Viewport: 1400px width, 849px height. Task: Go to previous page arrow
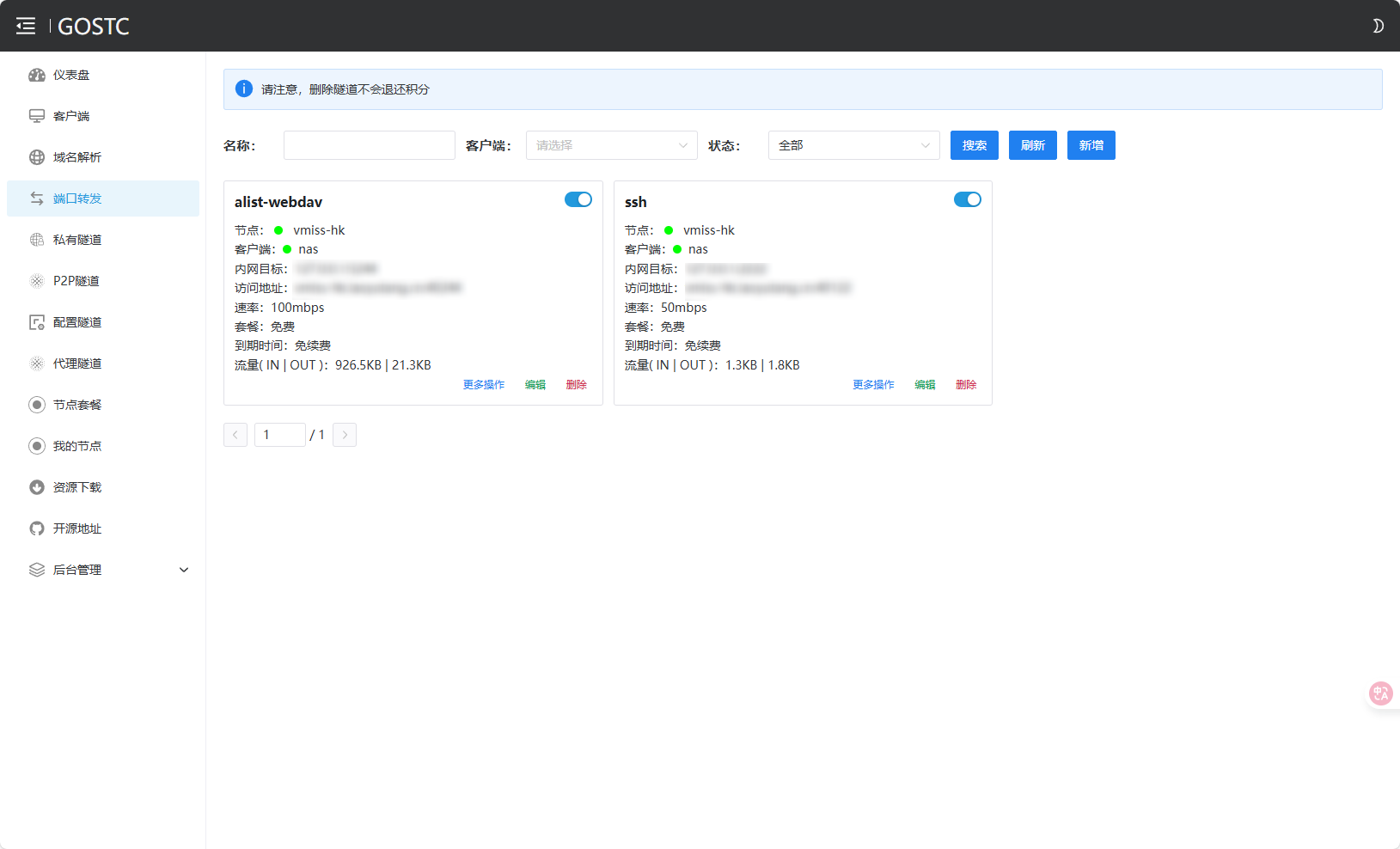coord(235,435)
